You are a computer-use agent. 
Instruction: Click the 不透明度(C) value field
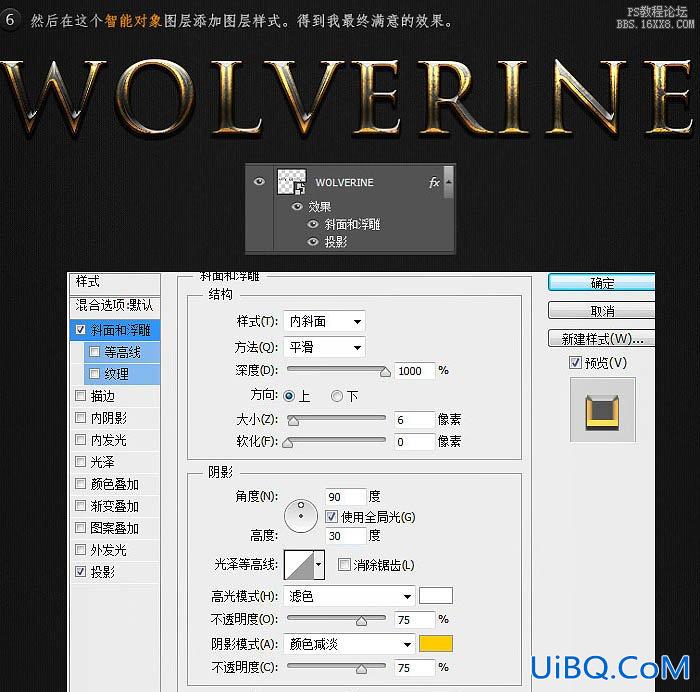(x=414, y=668)
